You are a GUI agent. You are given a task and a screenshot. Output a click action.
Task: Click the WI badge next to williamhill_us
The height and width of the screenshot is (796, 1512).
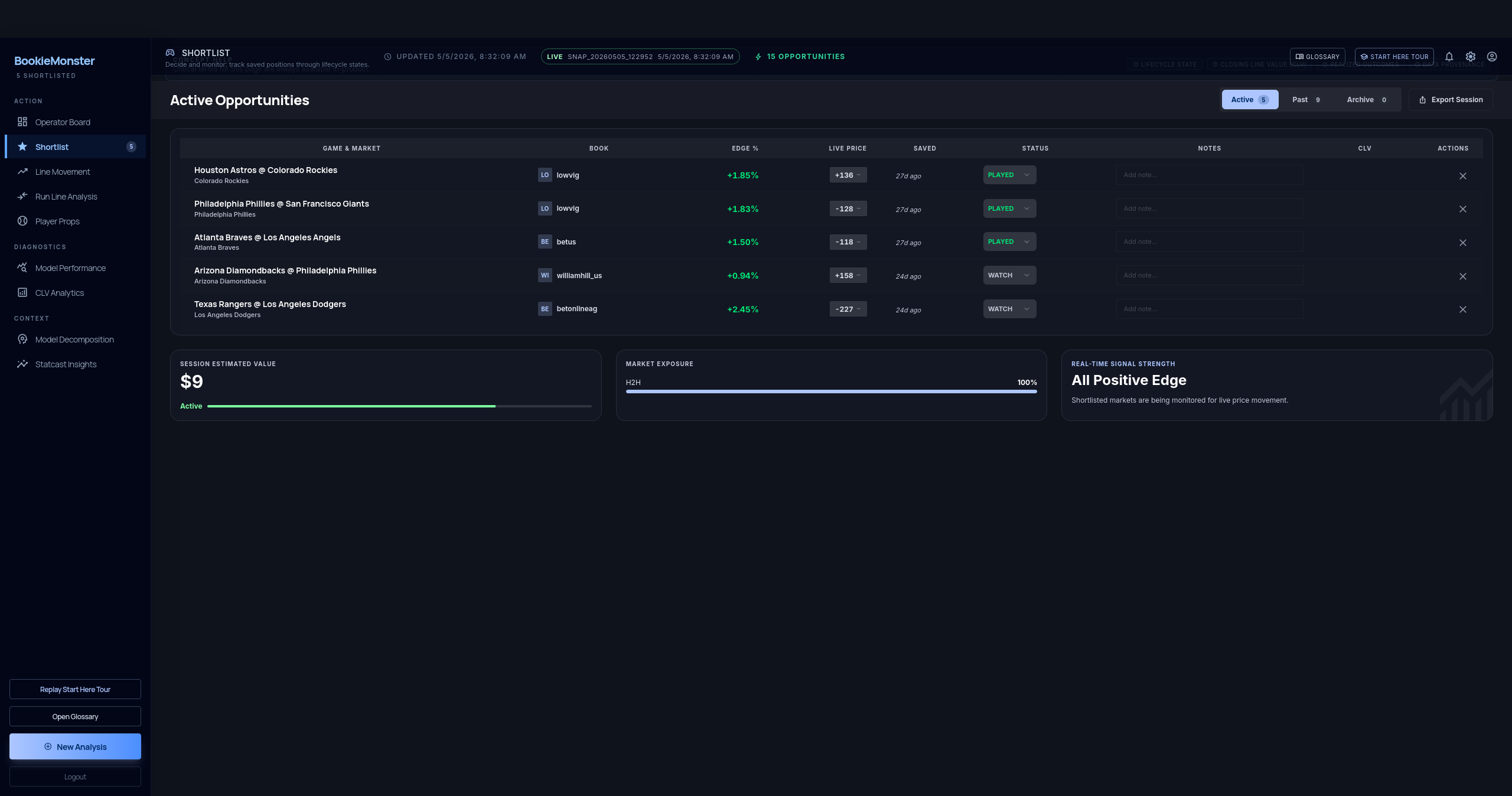click(545, 275)
